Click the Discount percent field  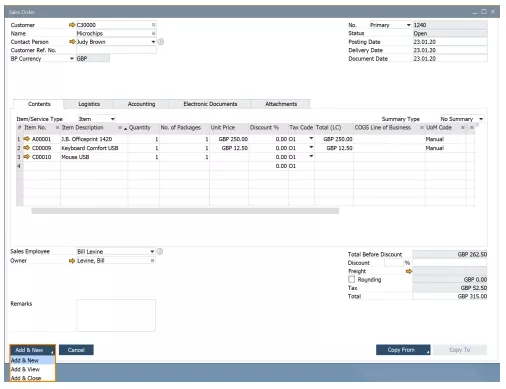point(393,263)
